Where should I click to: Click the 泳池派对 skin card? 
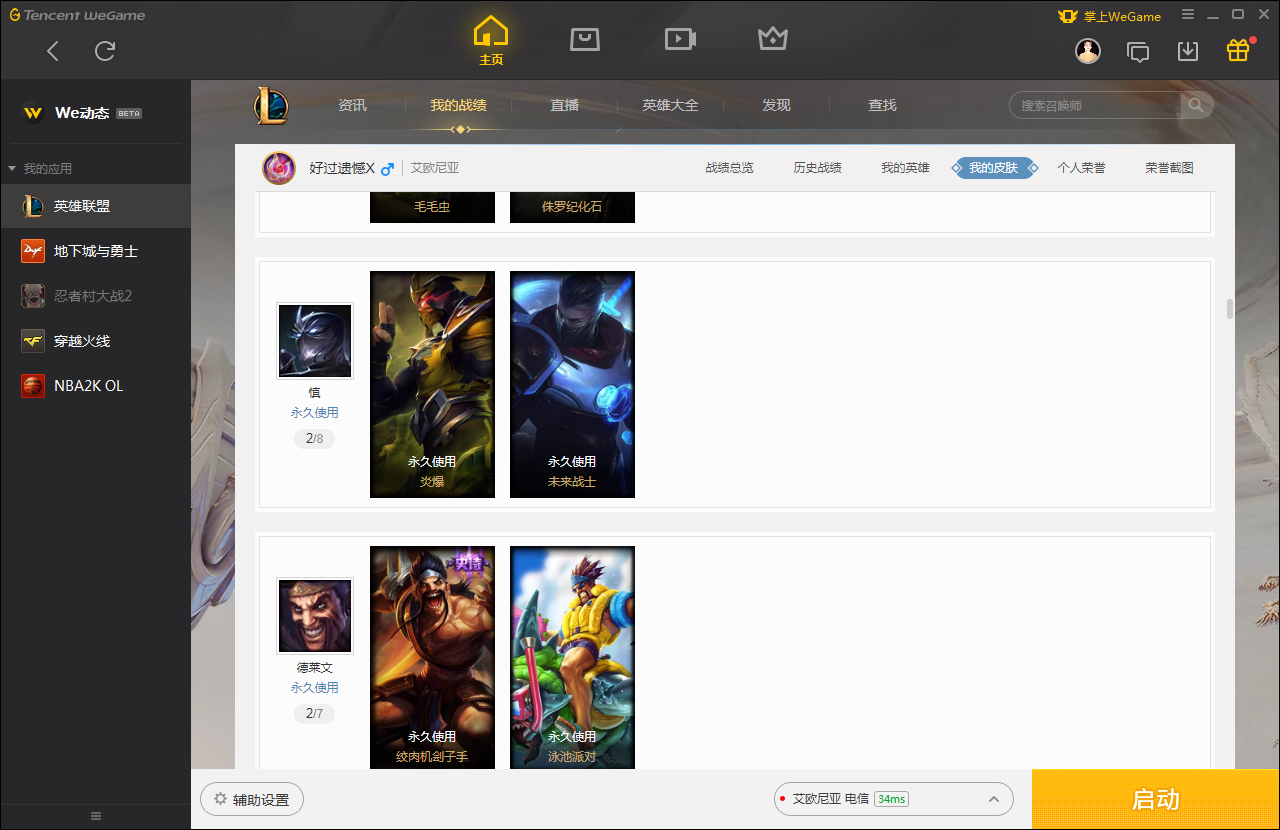click(x=572, y=657)
